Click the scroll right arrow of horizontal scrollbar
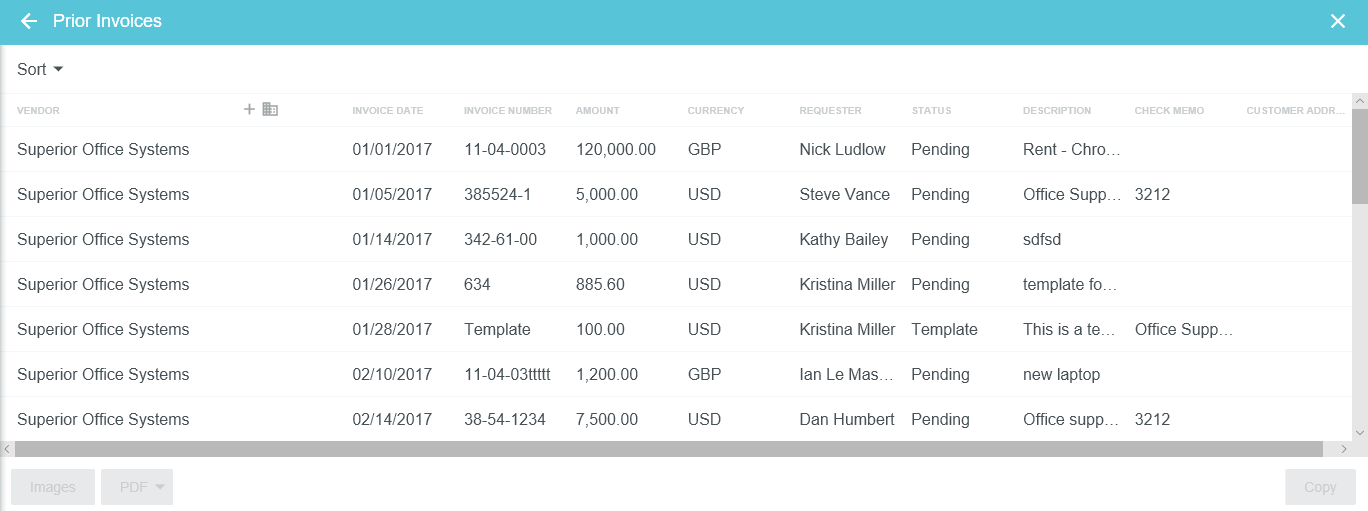 1343,450
